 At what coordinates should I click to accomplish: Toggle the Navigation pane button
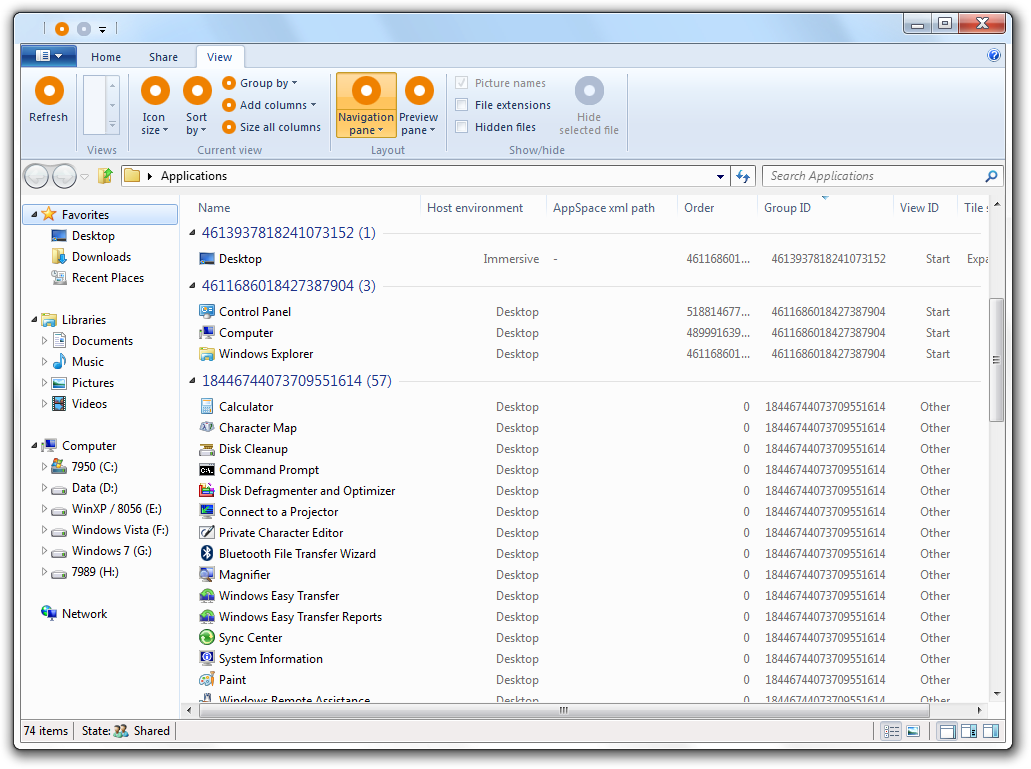tap(366, 105)
